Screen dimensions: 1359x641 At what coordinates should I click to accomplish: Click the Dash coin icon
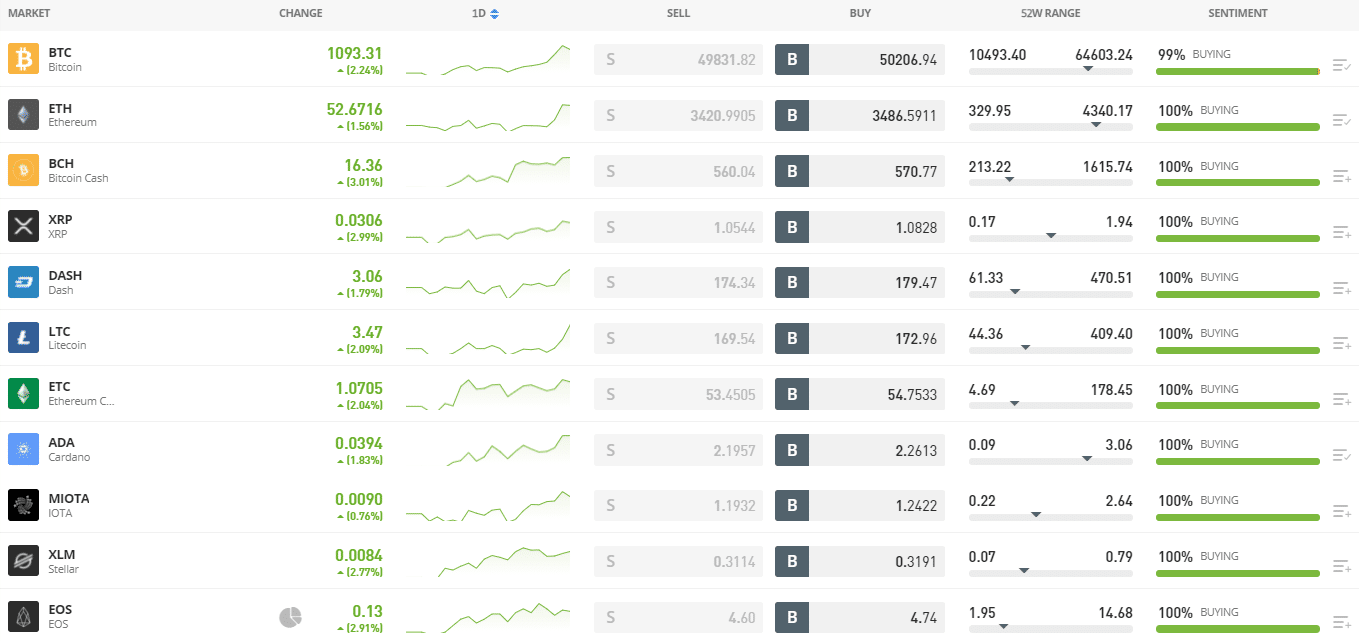(22, 282)
